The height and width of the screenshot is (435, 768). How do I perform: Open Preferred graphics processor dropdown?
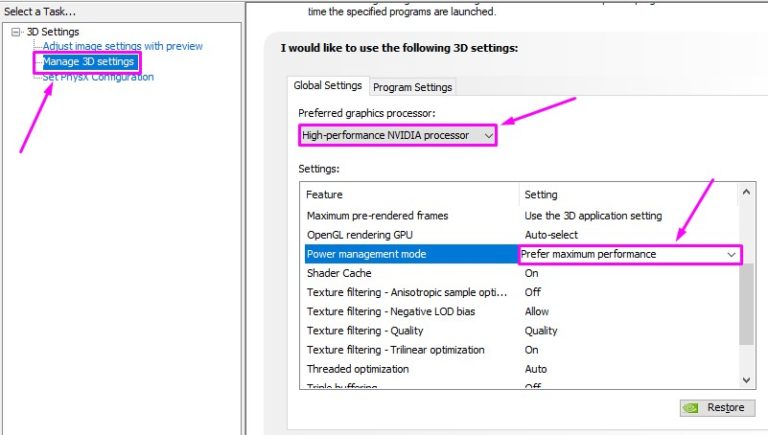click(398, 135)
